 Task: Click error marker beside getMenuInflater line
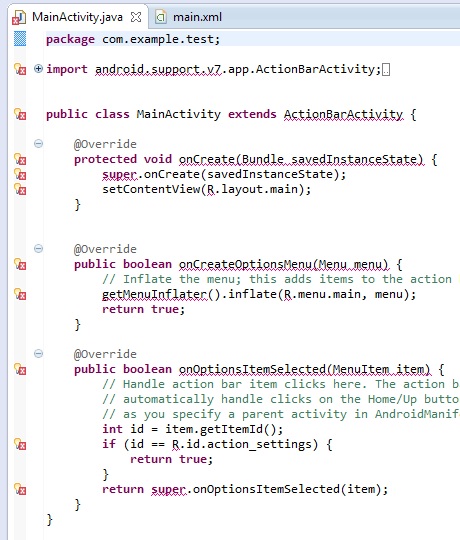(20, 294)
